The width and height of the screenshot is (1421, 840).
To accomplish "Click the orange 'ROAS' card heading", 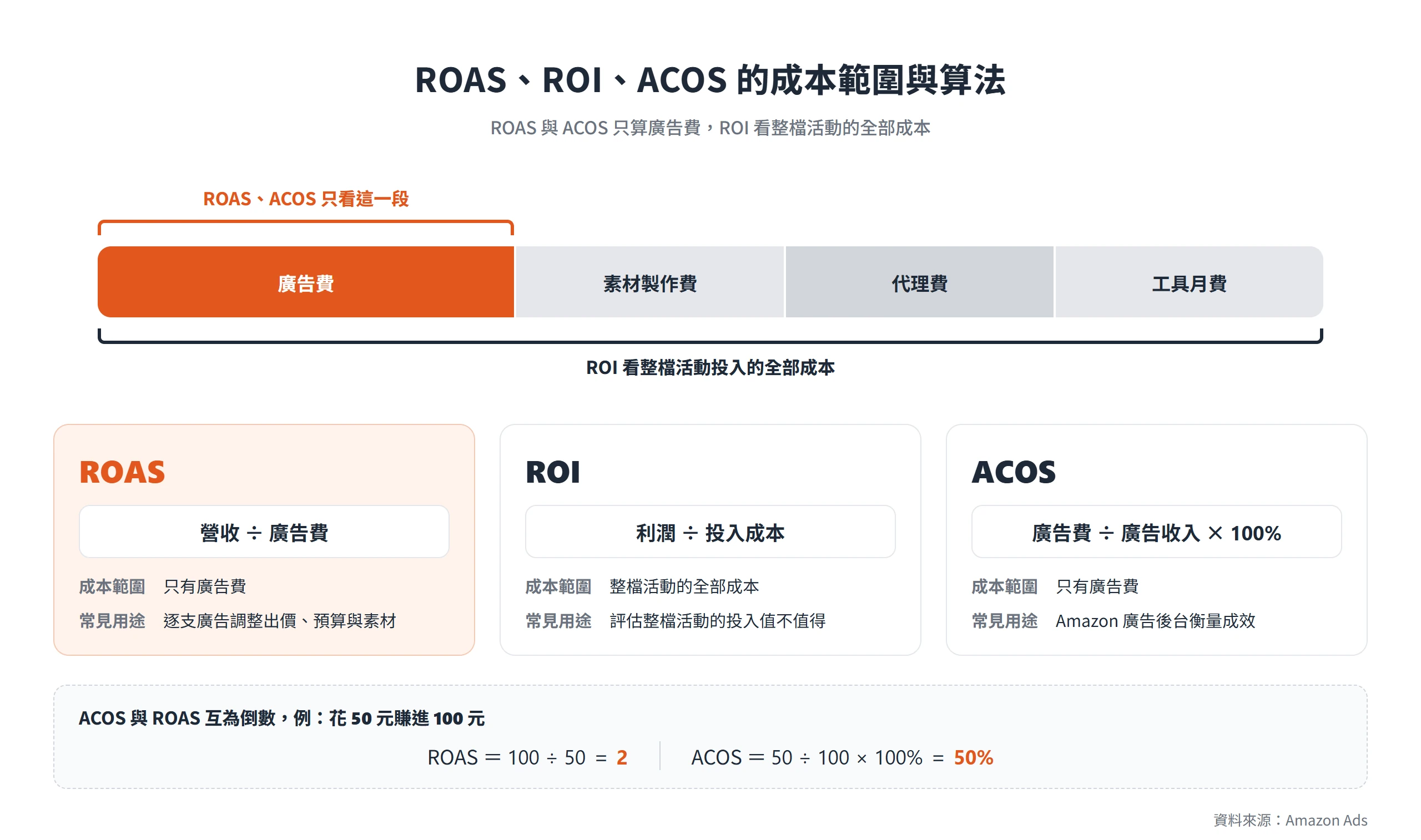I will pos(122,472).
